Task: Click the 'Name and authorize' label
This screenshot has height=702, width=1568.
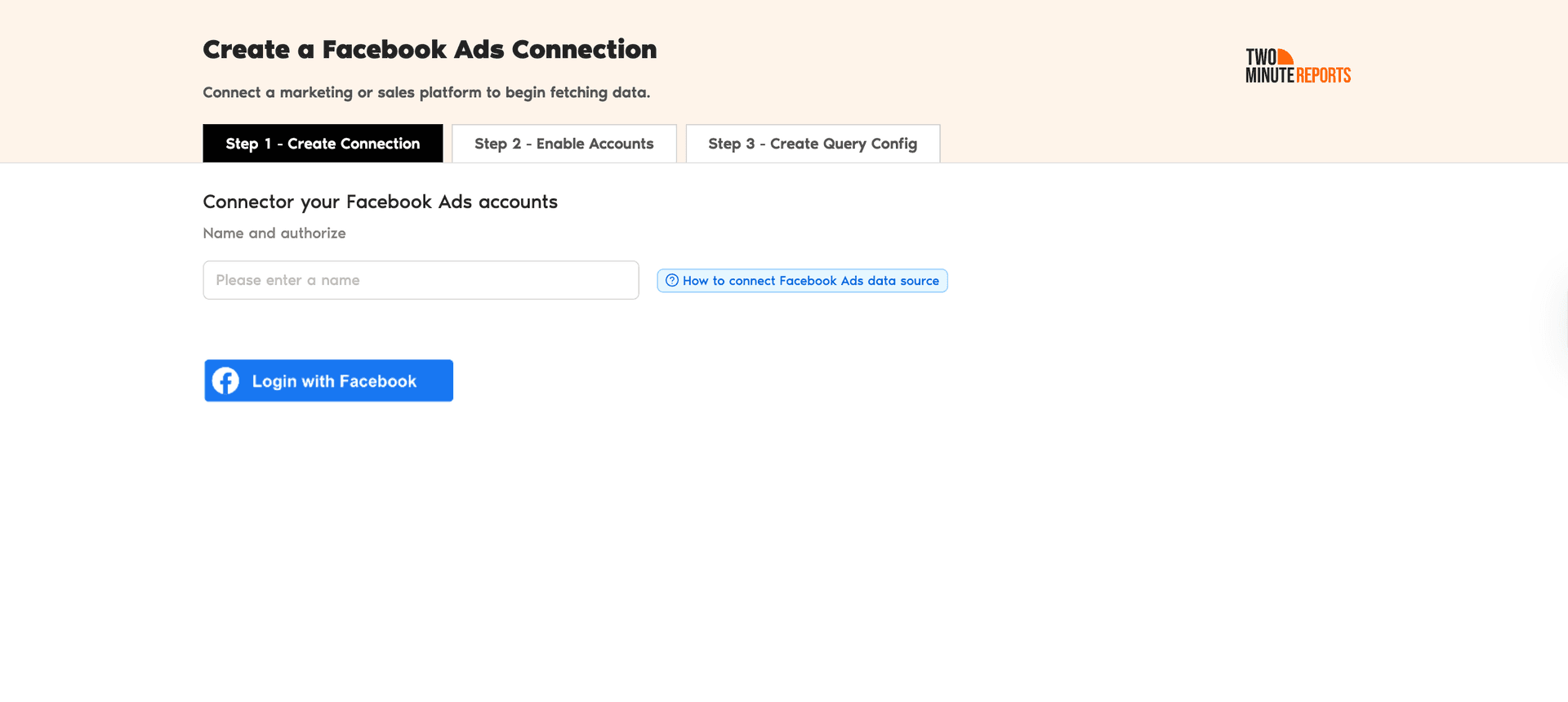Action: pos(274,233)
